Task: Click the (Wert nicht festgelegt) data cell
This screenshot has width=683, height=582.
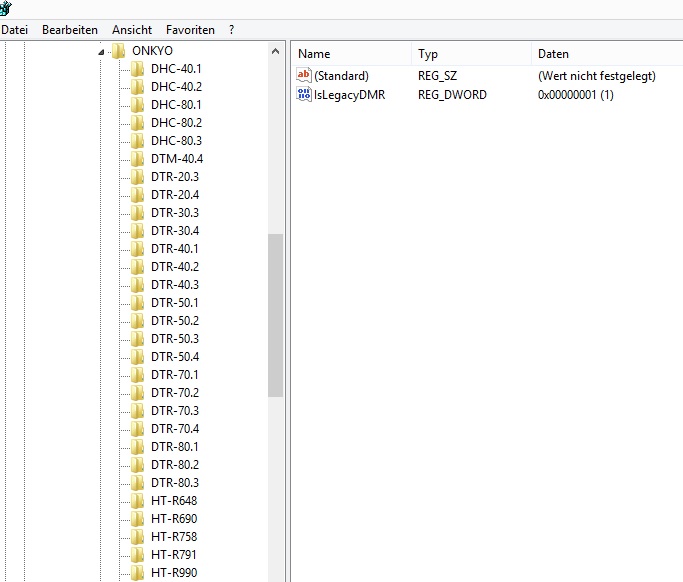Action: click(596, 76)
